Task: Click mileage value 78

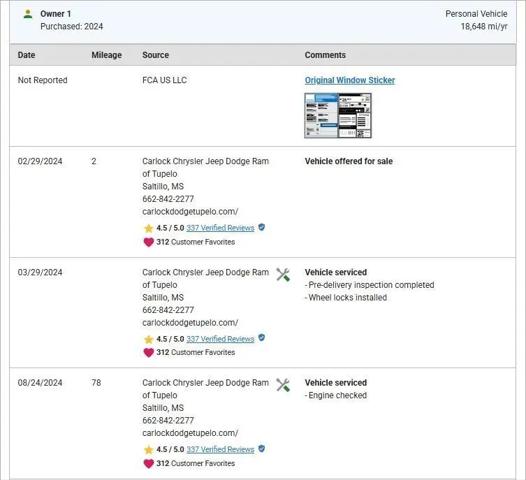Action: click(96, 383)
